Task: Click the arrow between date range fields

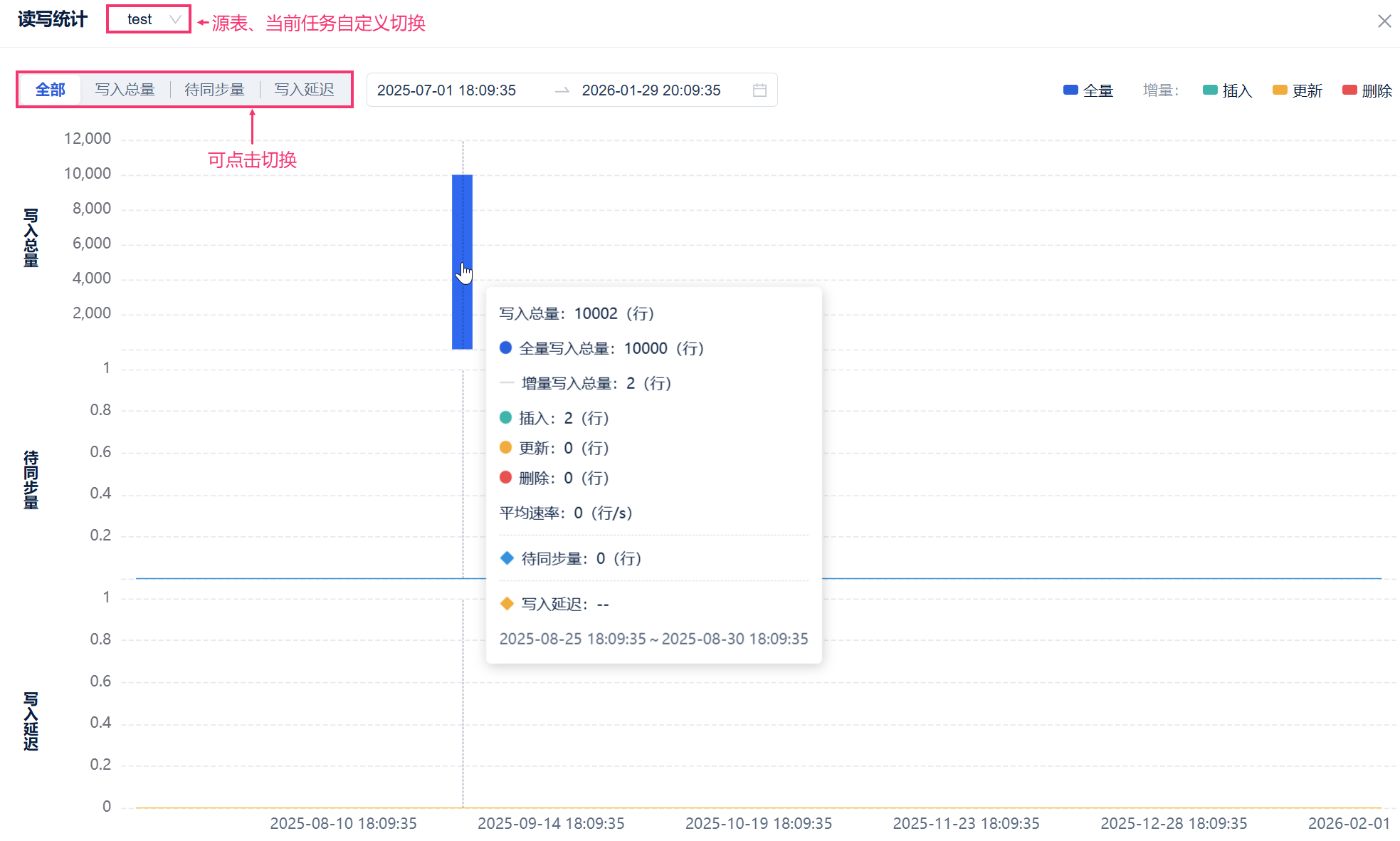Action: click(562, 90)
